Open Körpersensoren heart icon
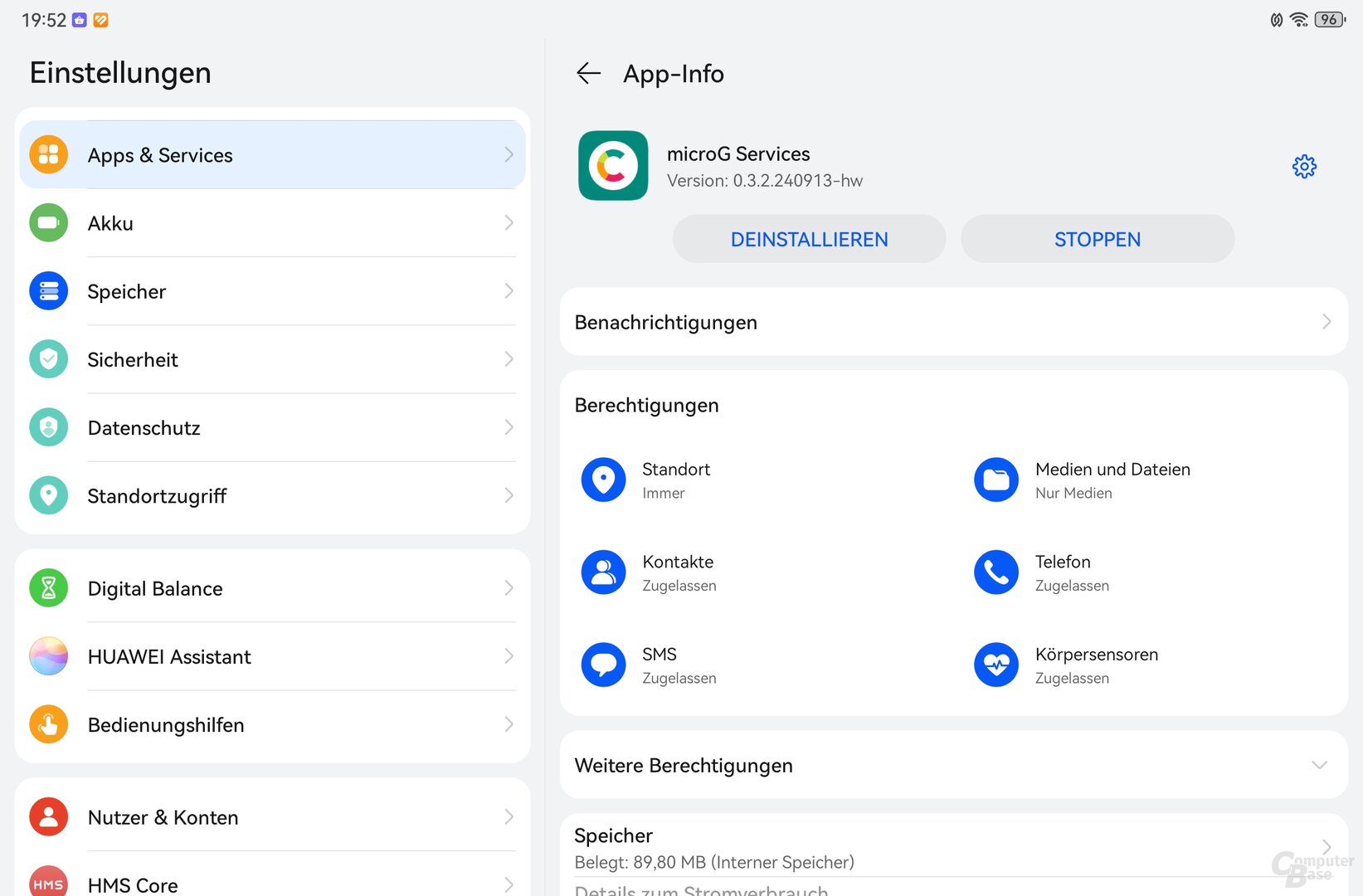 pos(996,665)
